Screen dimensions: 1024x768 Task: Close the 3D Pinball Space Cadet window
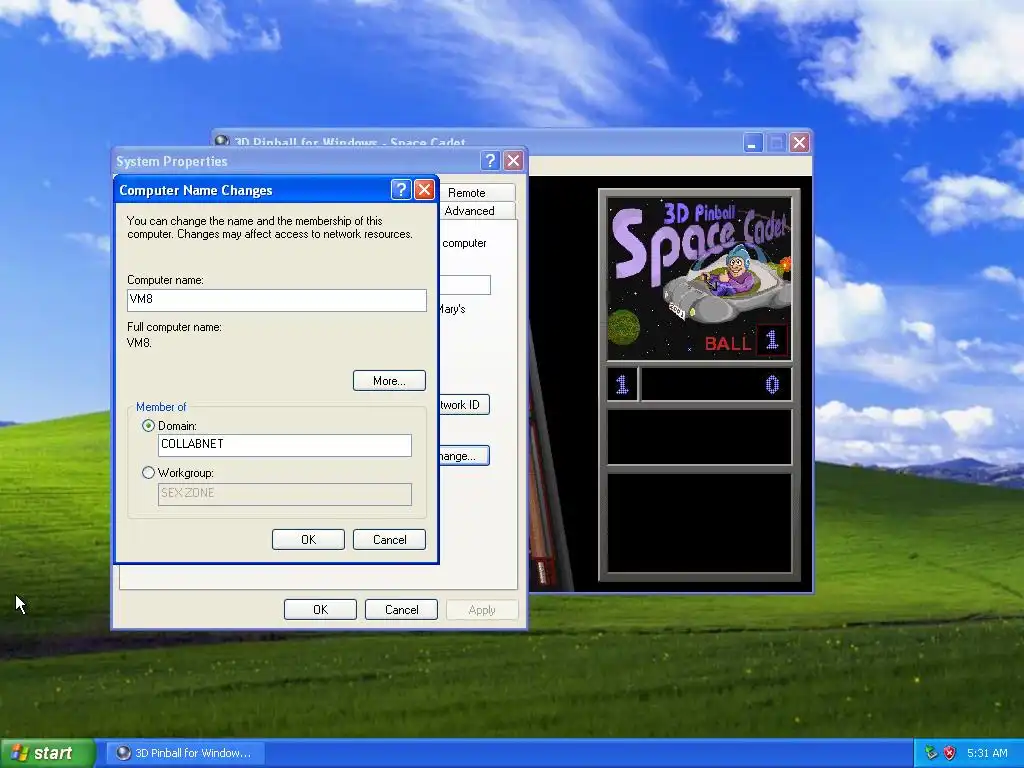tap(799, 142)
